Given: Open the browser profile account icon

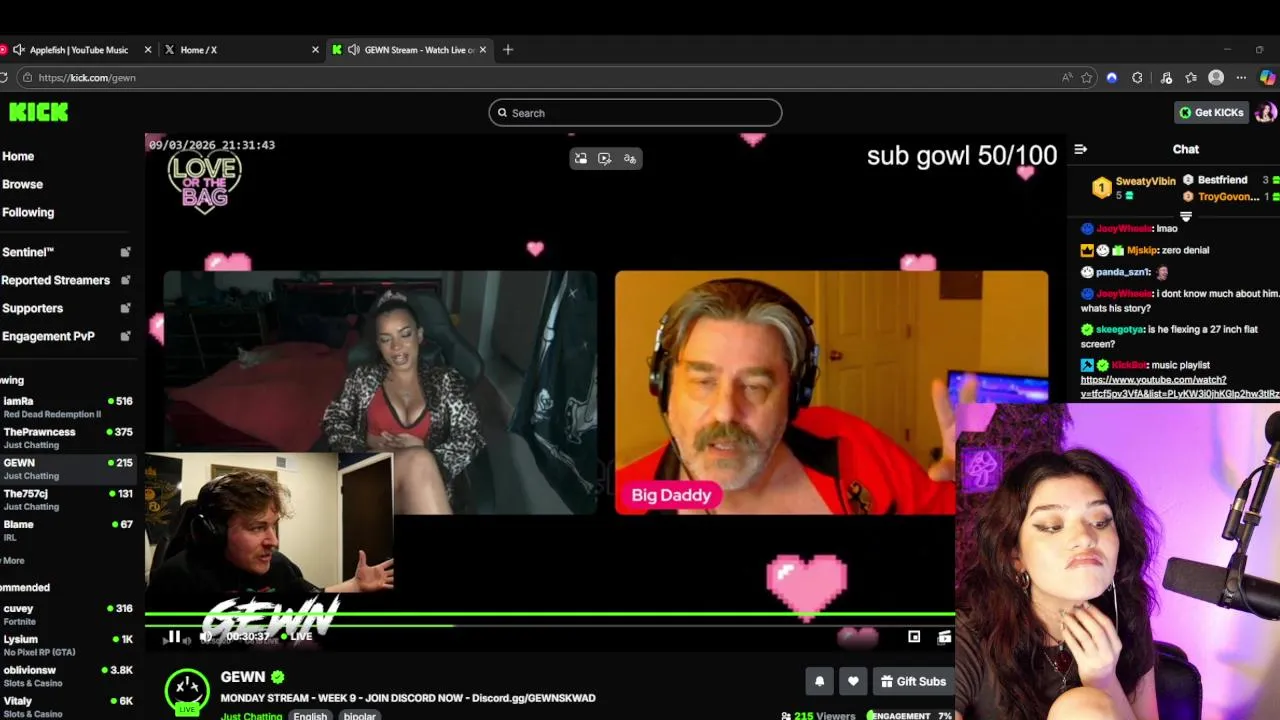Looking at the screenshot, I should click(1216, 77).
